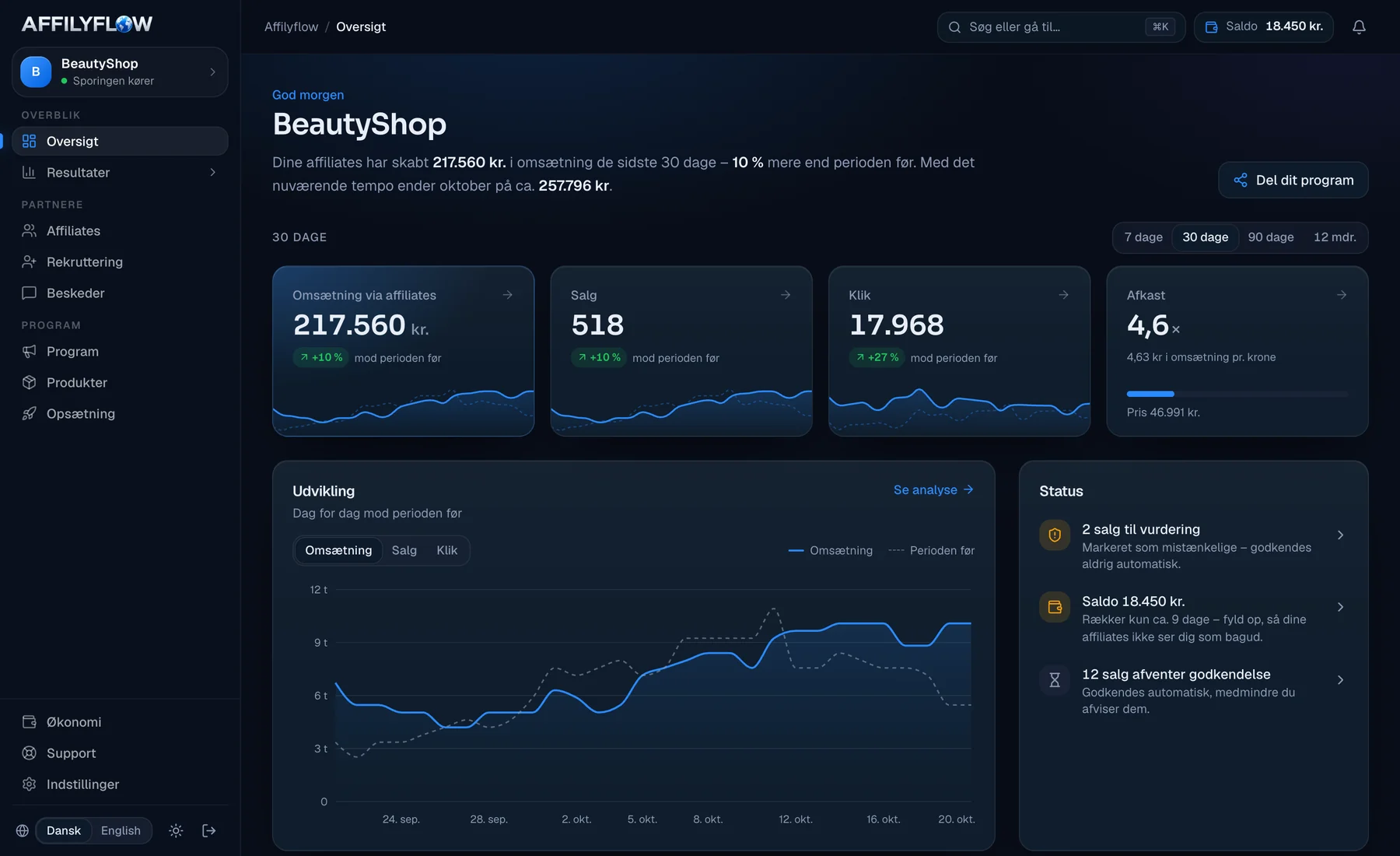The image size is (1400, 856).
Task: Click the Del dit program button
Action: (x=1293, y=181)
